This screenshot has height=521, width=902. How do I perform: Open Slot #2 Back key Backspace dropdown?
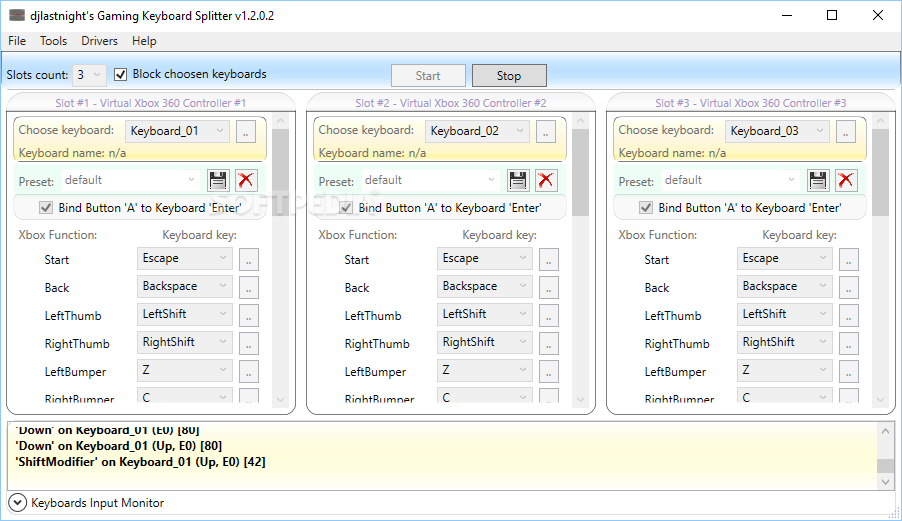484,286
